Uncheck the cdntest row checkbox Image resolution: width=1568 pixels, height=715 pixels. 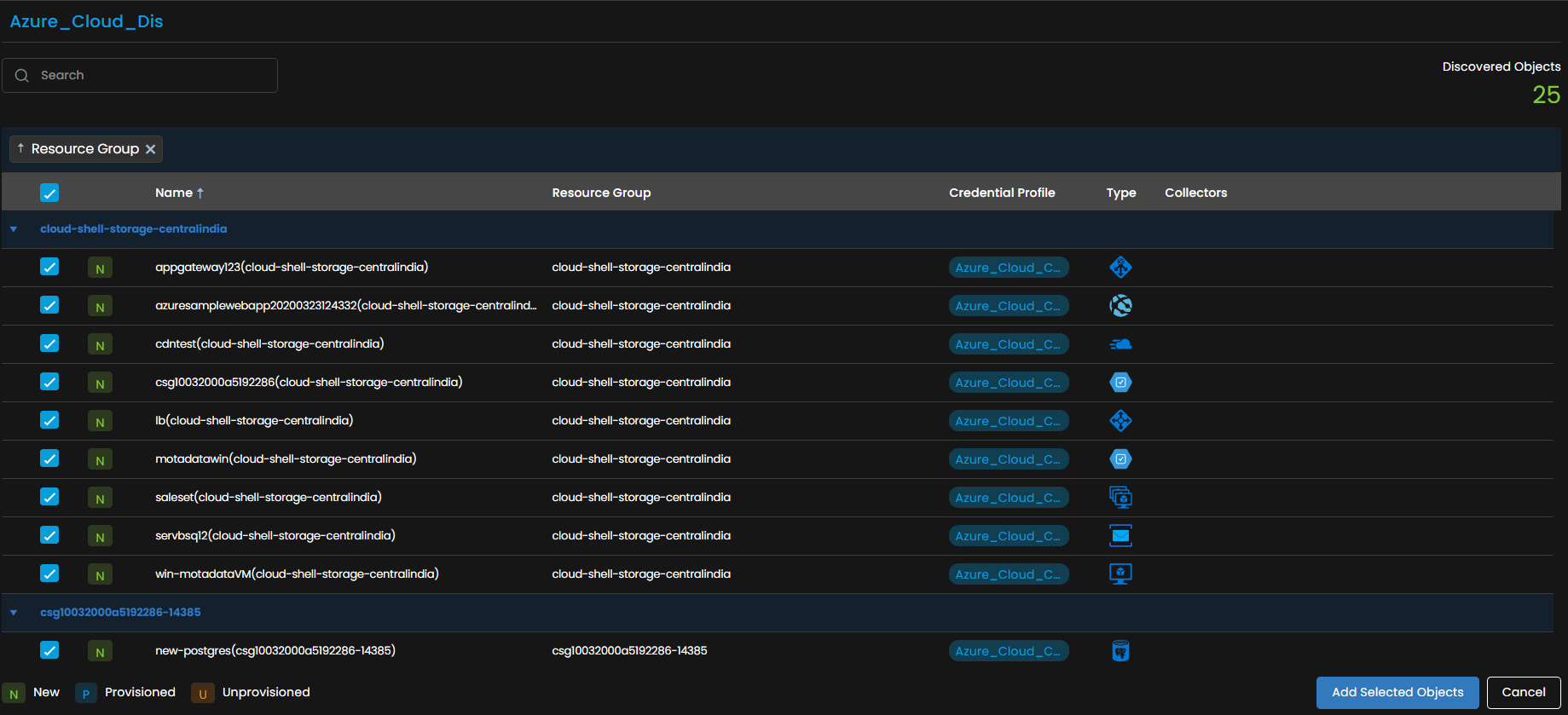pyautogui.click(x=49, y=343)
